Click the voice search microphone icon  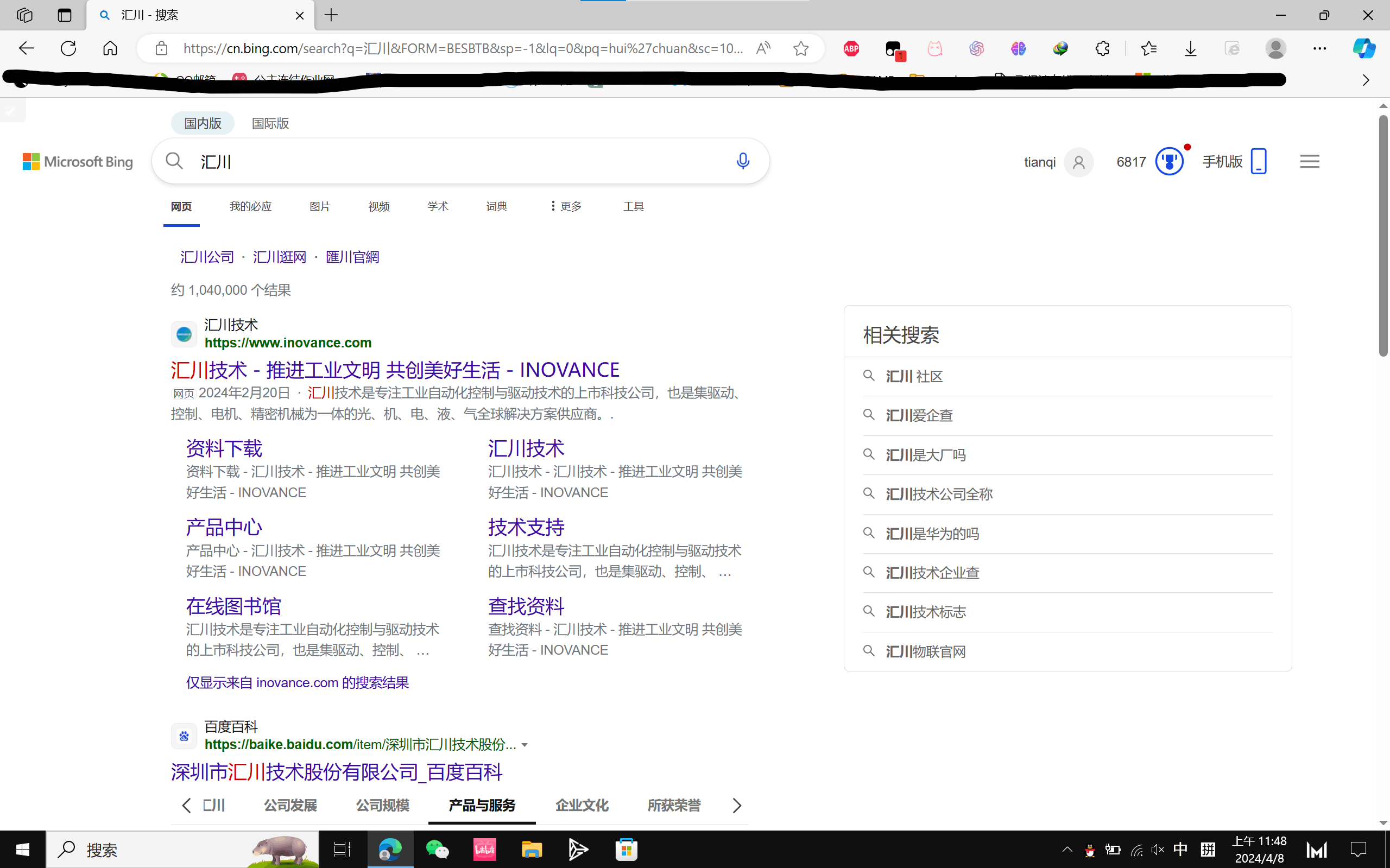point(742,161)
